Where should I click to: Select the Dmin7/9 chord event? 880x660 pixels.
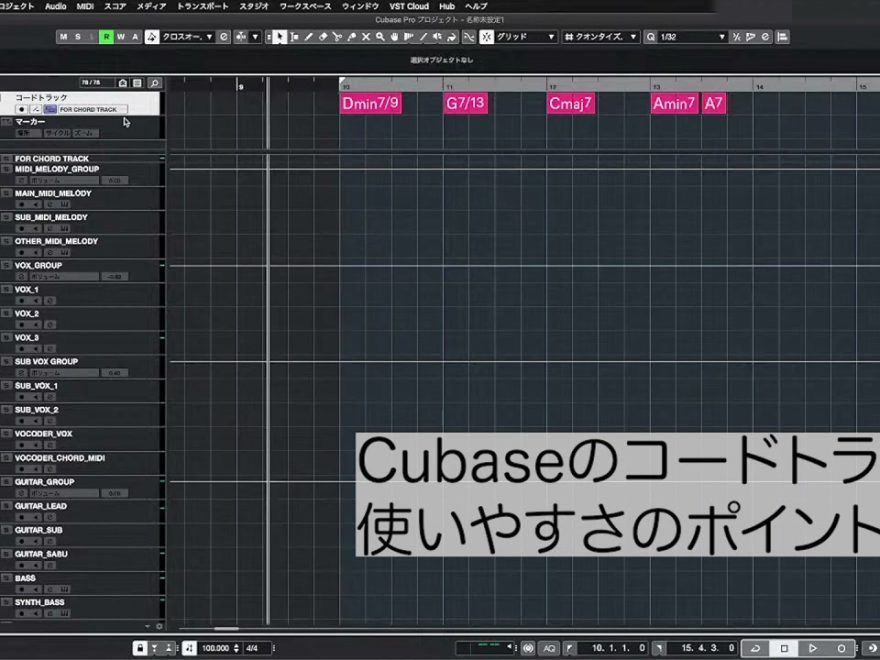370,103
